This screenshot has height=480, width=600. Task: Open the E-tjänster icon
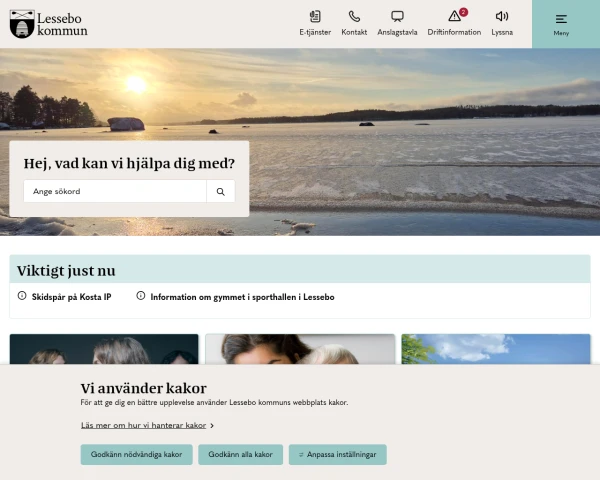(x=315, y=16)
